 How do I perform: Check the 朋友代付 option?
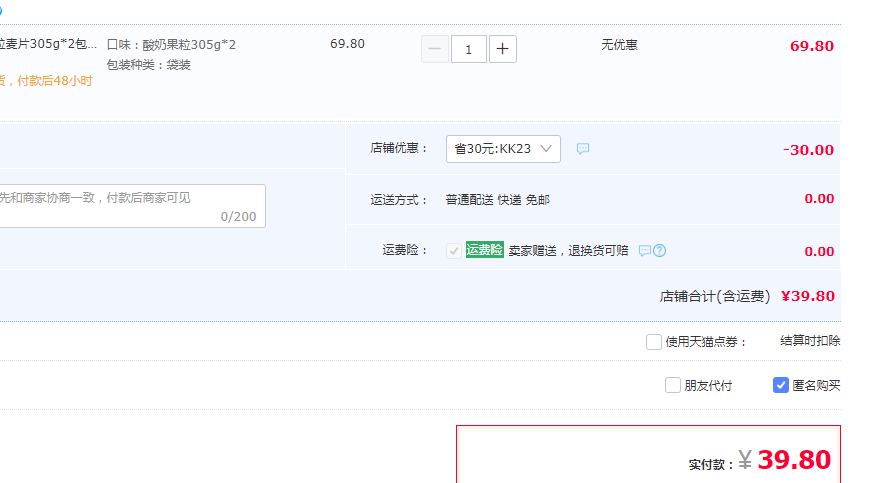[x=673, y=385]
